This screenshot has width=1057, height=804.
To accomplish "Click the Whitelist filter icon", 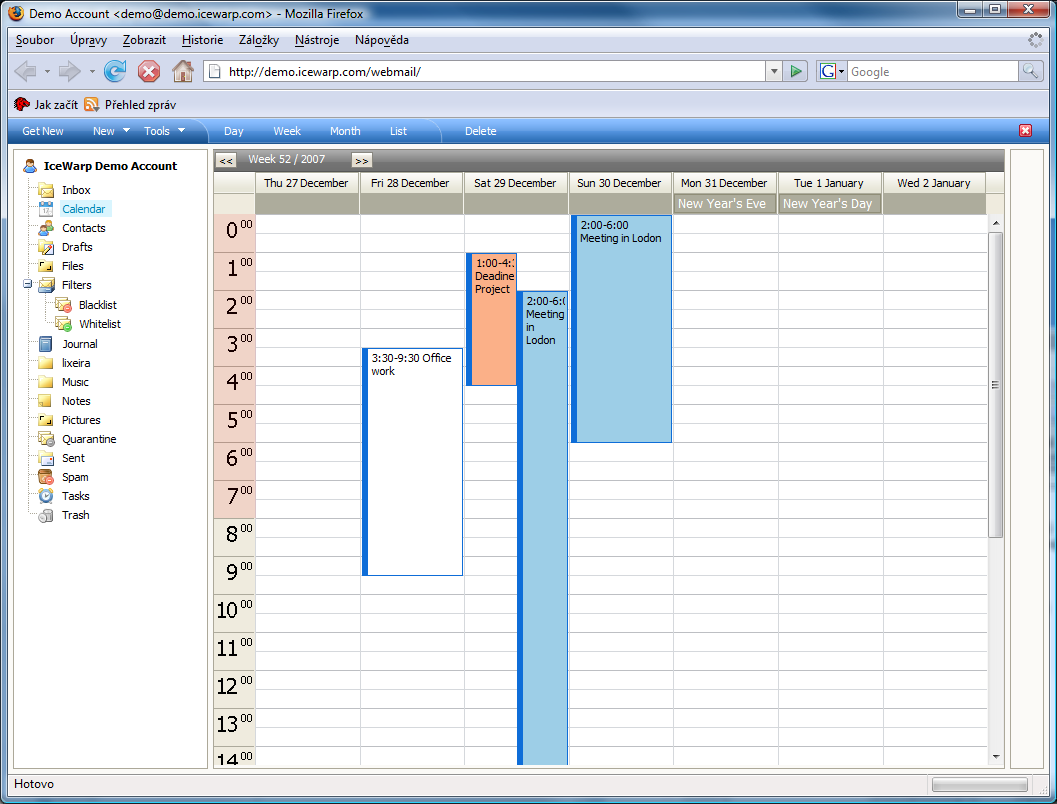I will [63, 323].
